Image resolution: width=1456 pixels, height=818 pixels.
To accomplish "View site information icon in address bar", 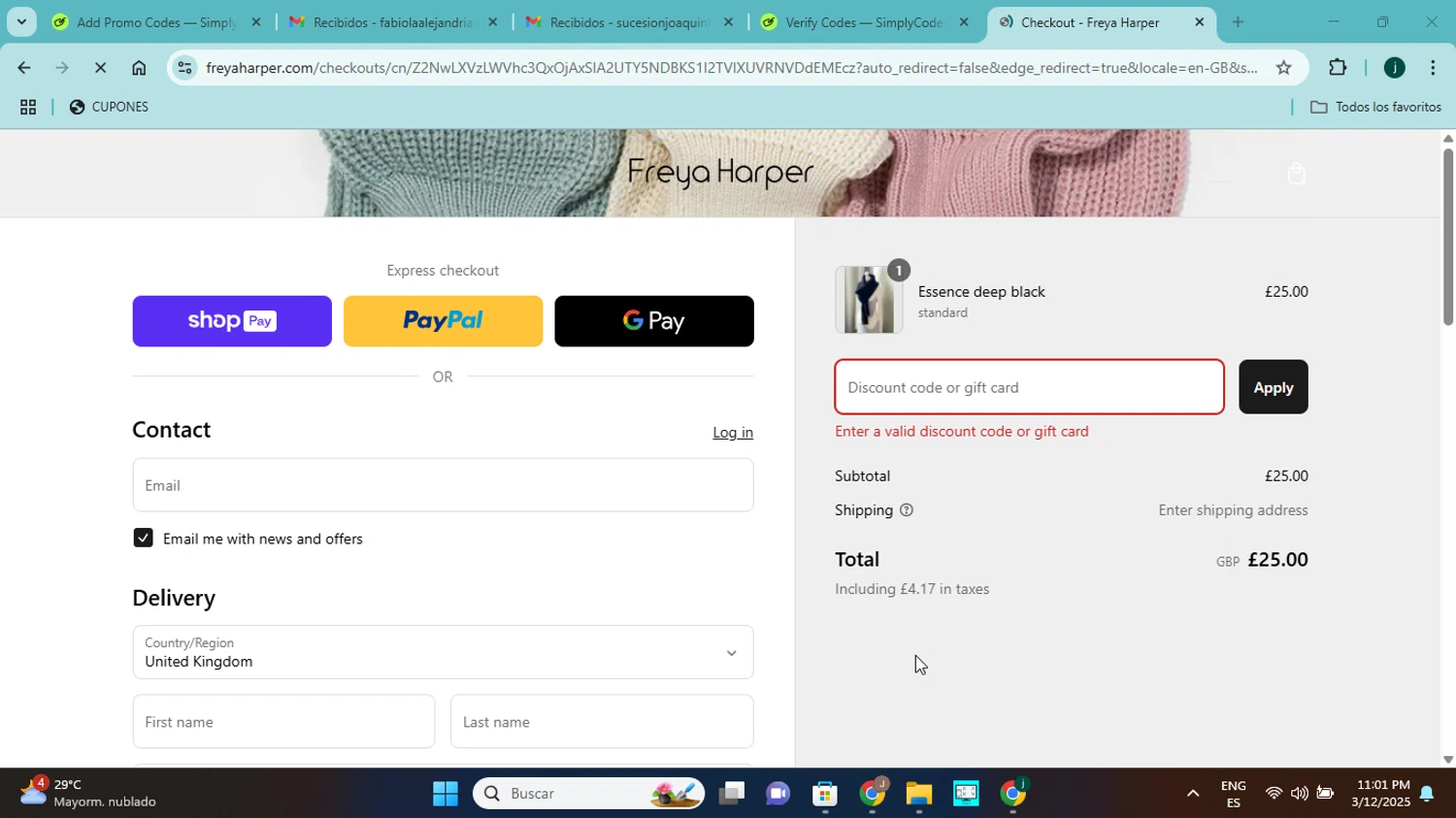I will coord(185,68).
